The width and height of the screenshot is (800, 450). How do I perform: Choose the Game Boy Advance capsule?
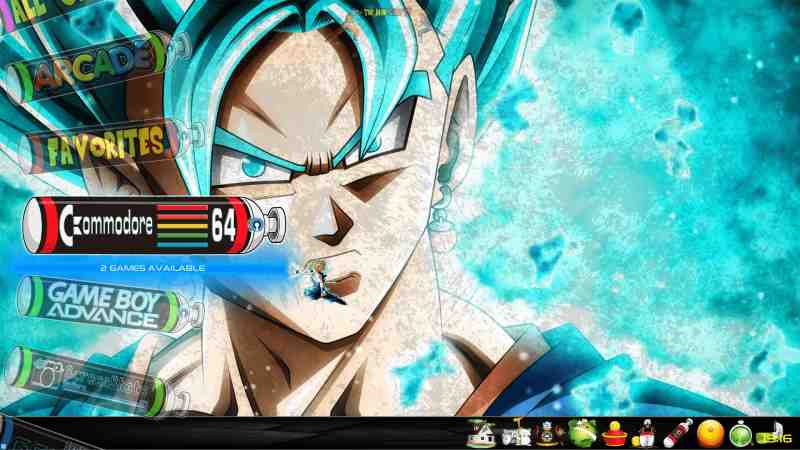109,304
